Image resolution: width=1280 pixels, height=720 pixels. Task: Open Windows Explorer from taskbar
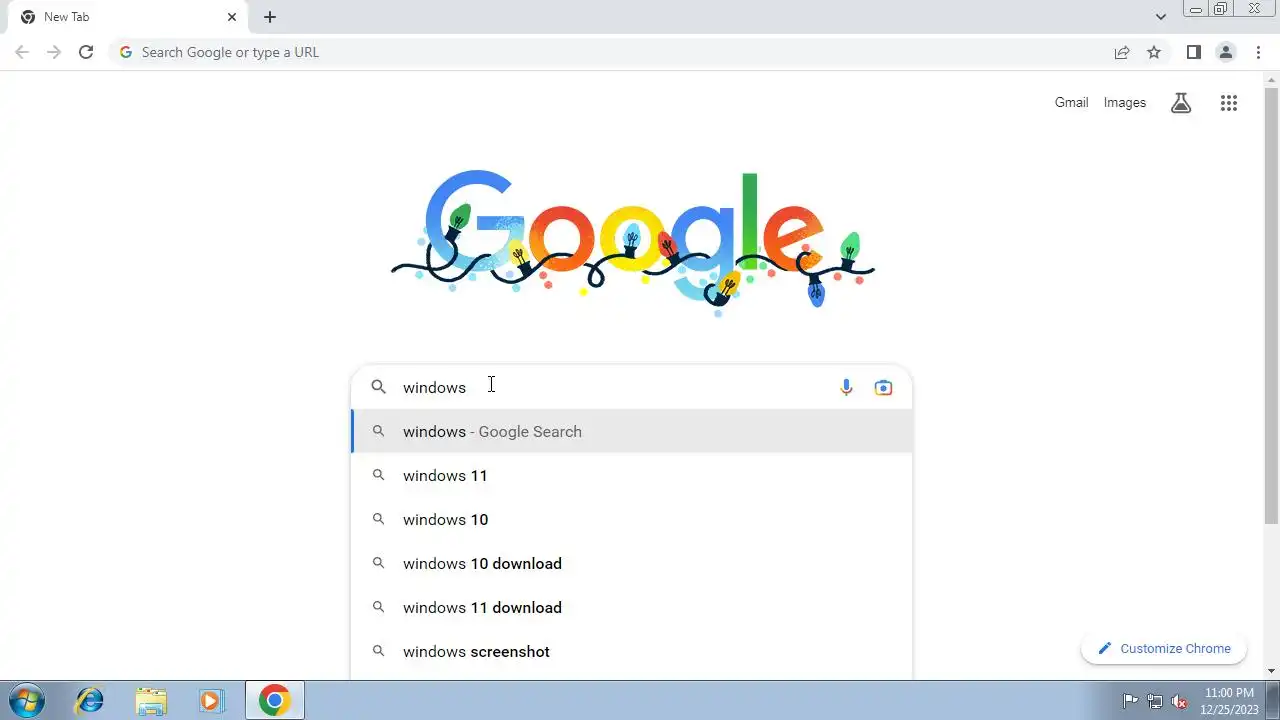(151, 700)
